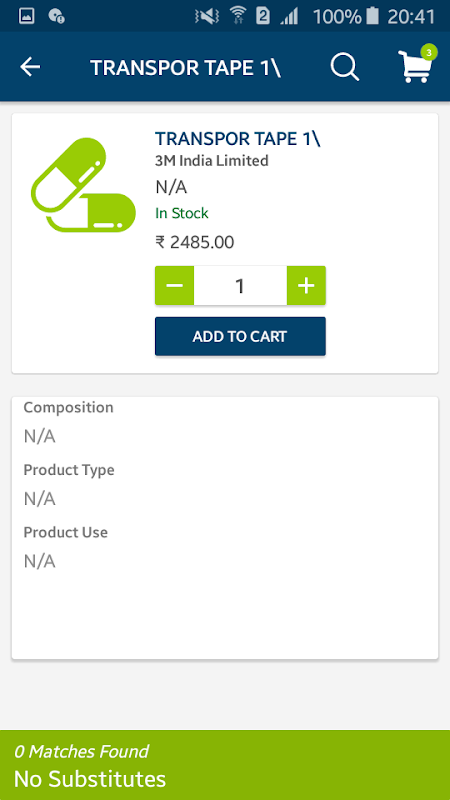The image size is (450, 800).
Task: Tap the picture notification icon
Action: (27, 16)
